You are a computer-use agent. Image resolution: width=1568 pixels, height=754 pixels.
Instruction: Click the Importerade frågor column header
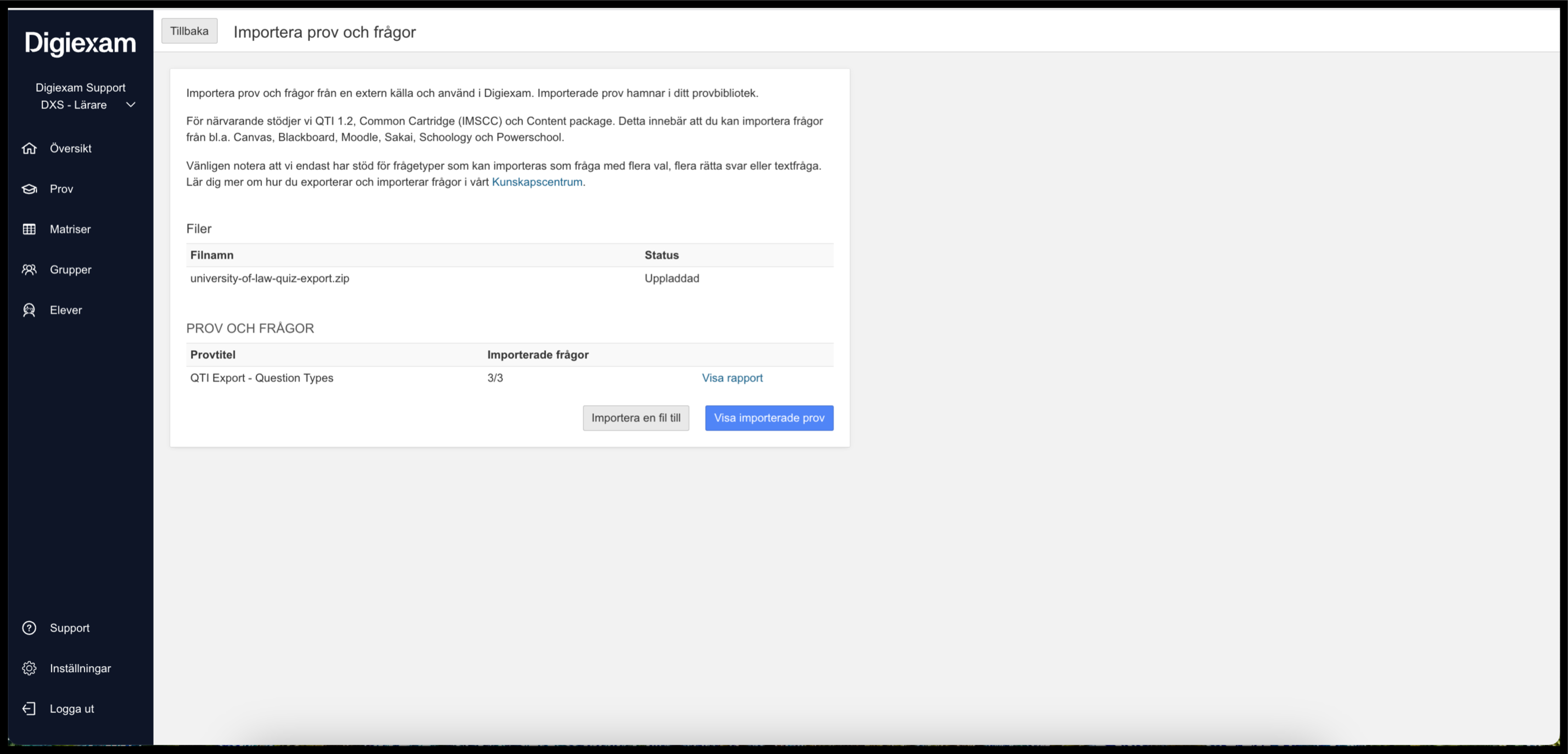538,354
